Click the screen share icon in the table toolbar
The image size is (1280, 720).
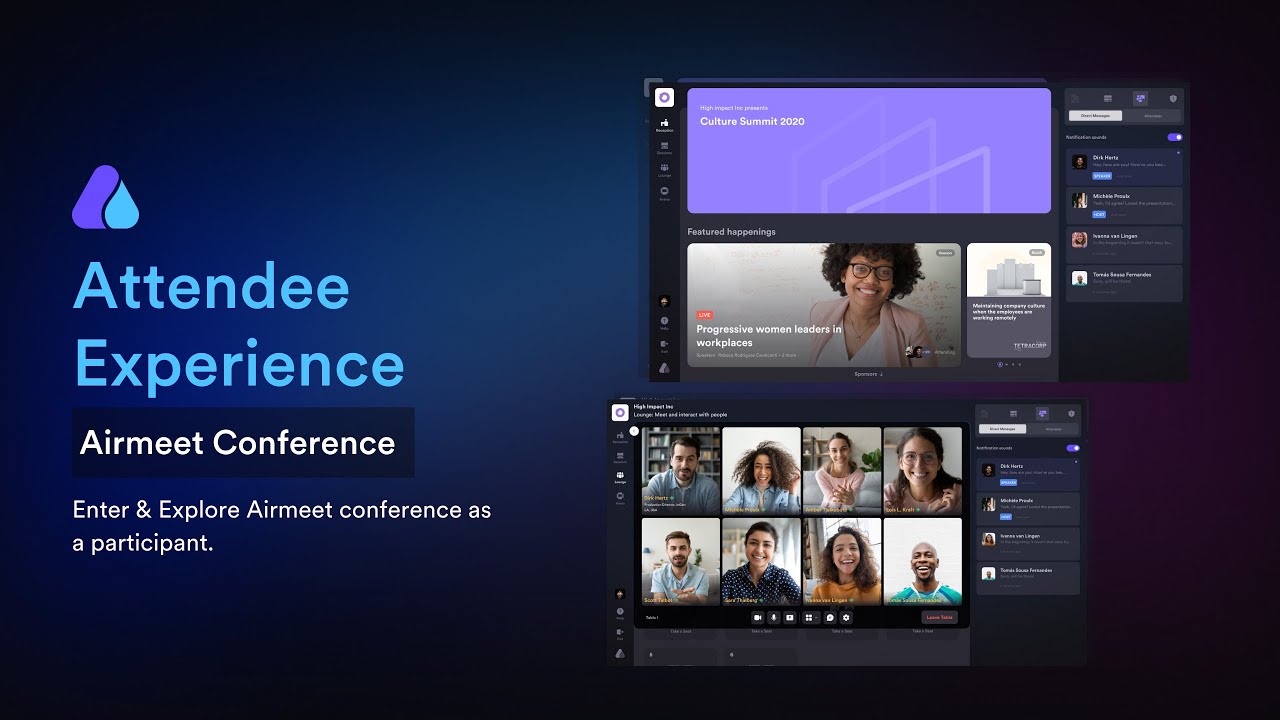coord(789,618)
